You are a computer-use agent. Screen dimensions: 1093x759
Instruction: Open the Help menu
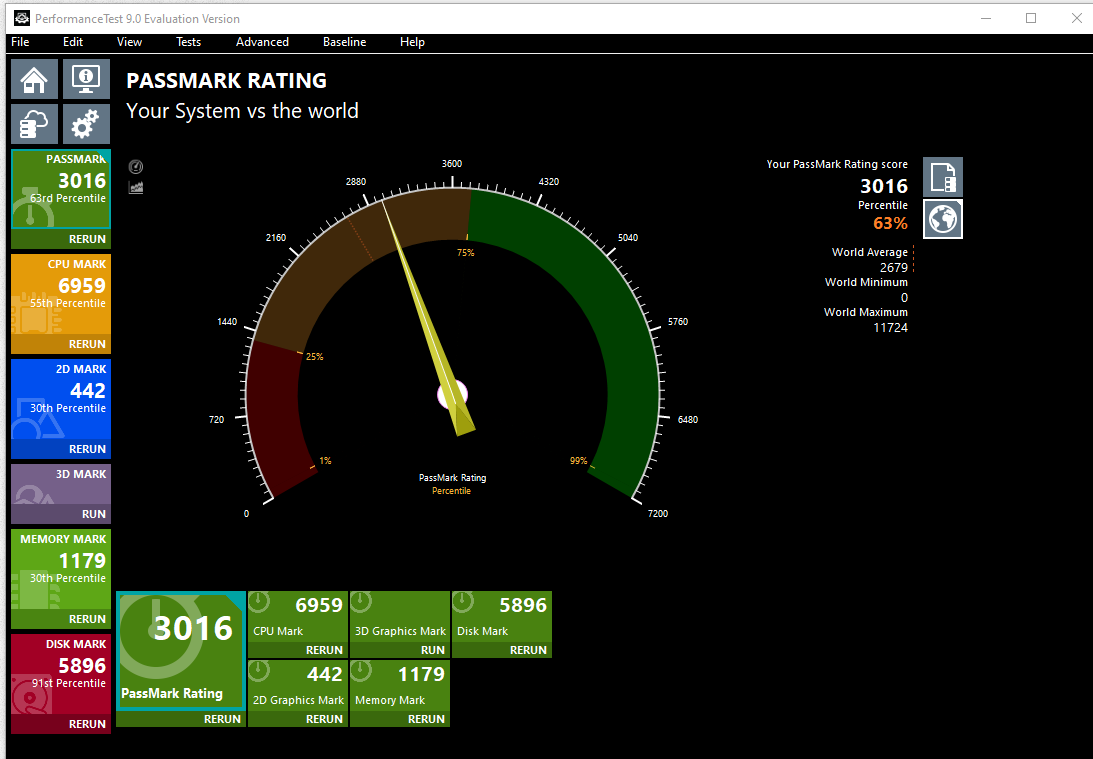coord(412,42)
